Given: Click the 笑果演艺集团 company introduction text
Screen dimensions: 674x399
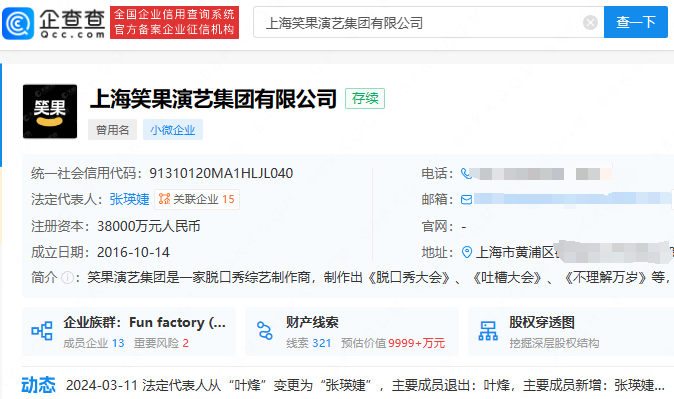Looking at the screenshot, I should pos(378,277).
